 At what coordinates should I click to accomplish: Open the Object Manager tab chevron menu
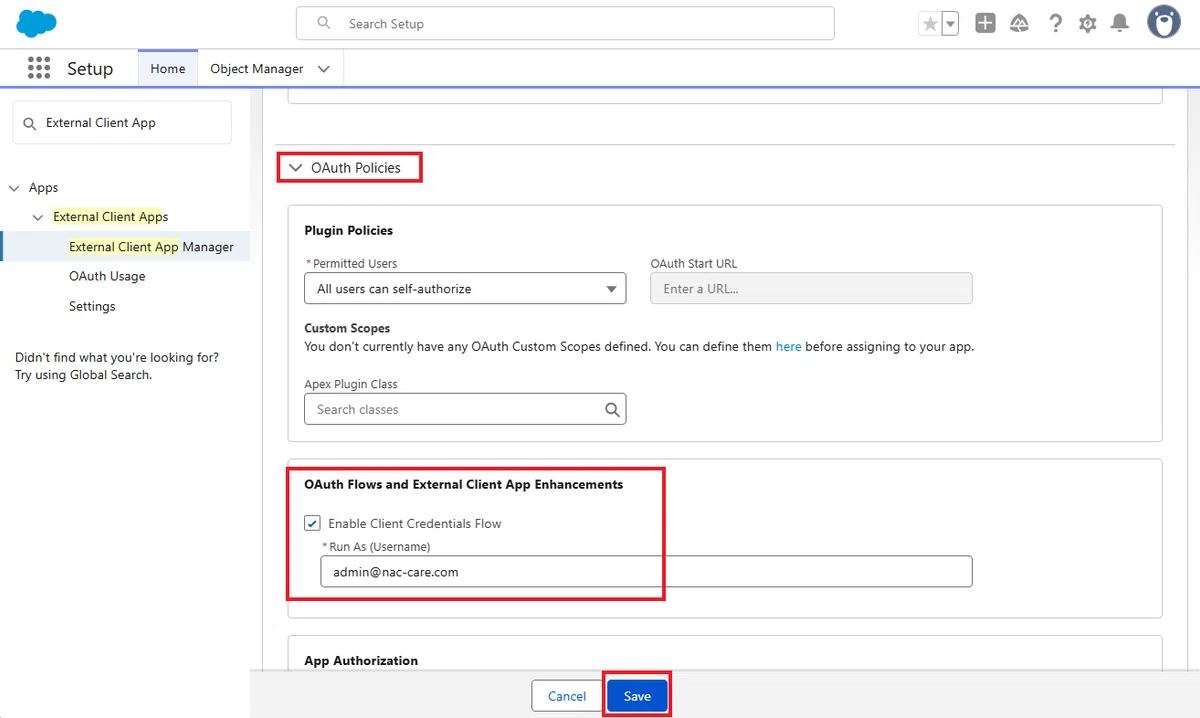[x=323, y=69]
